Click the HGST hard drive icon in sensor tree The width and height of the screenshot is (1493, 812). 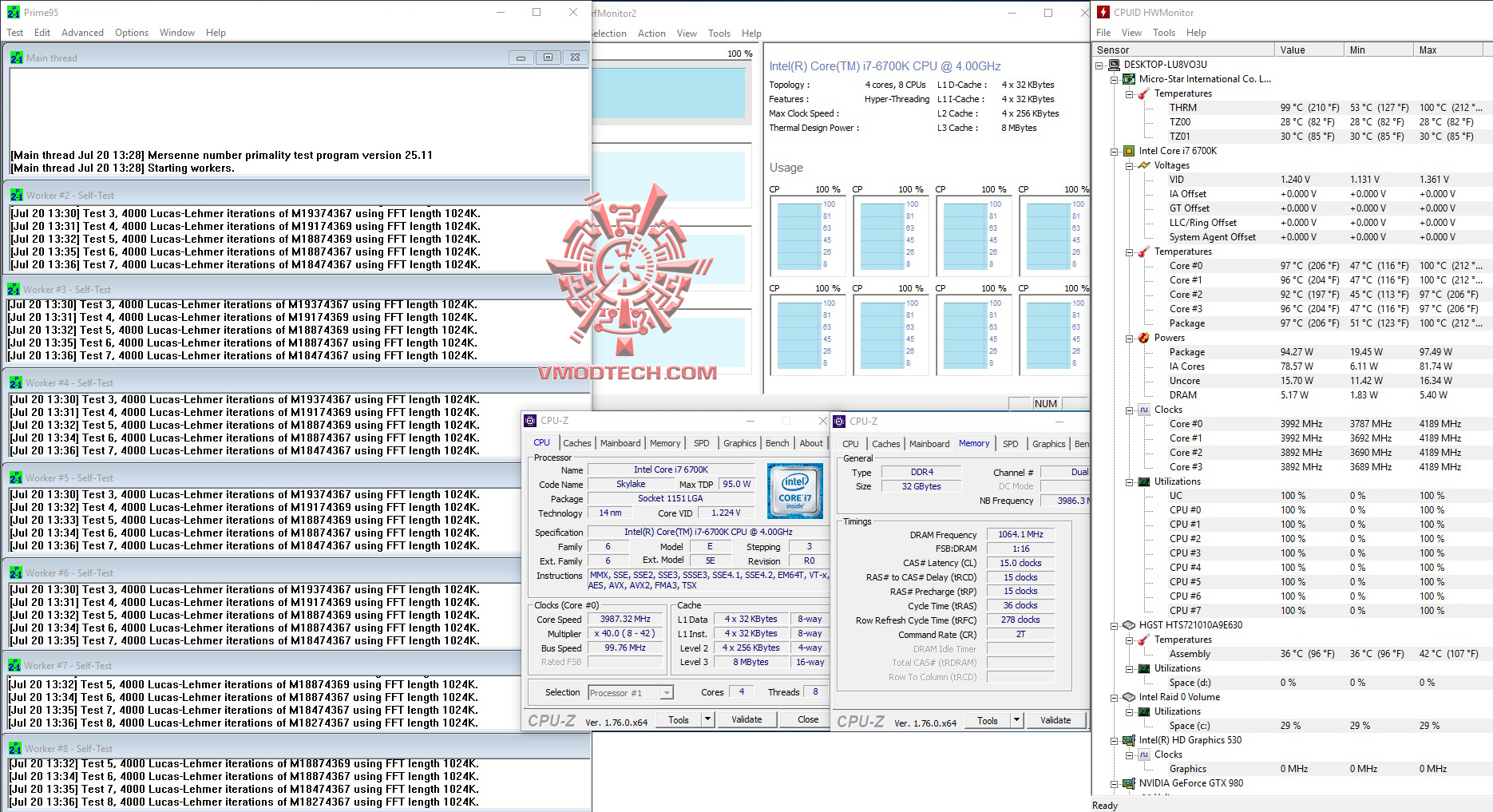[x=1129, y=625]
